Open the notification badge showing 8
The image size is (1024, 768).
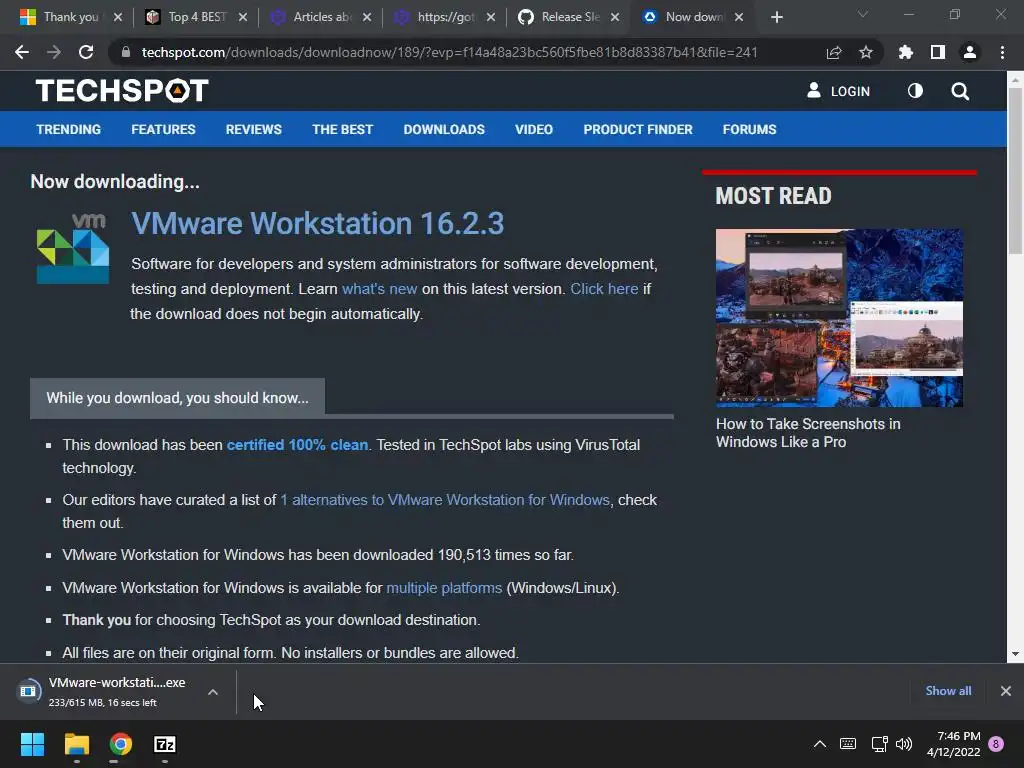pyautogui.click(x=996, y=744)
